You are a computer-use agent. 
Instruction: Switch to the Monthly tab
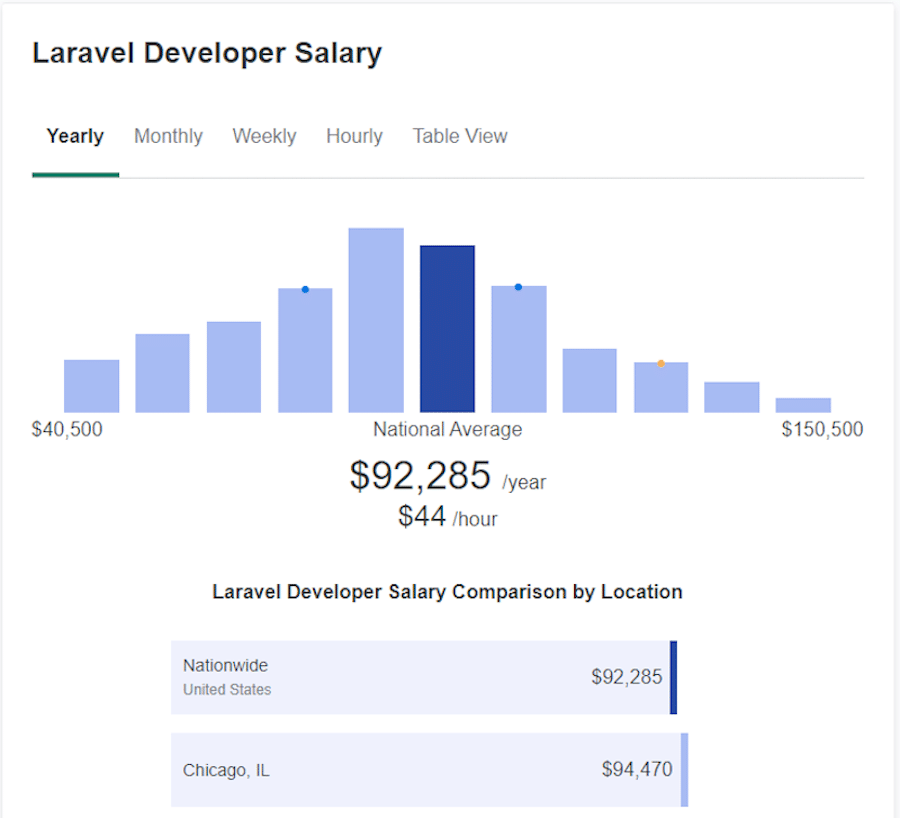click(168, 136)
